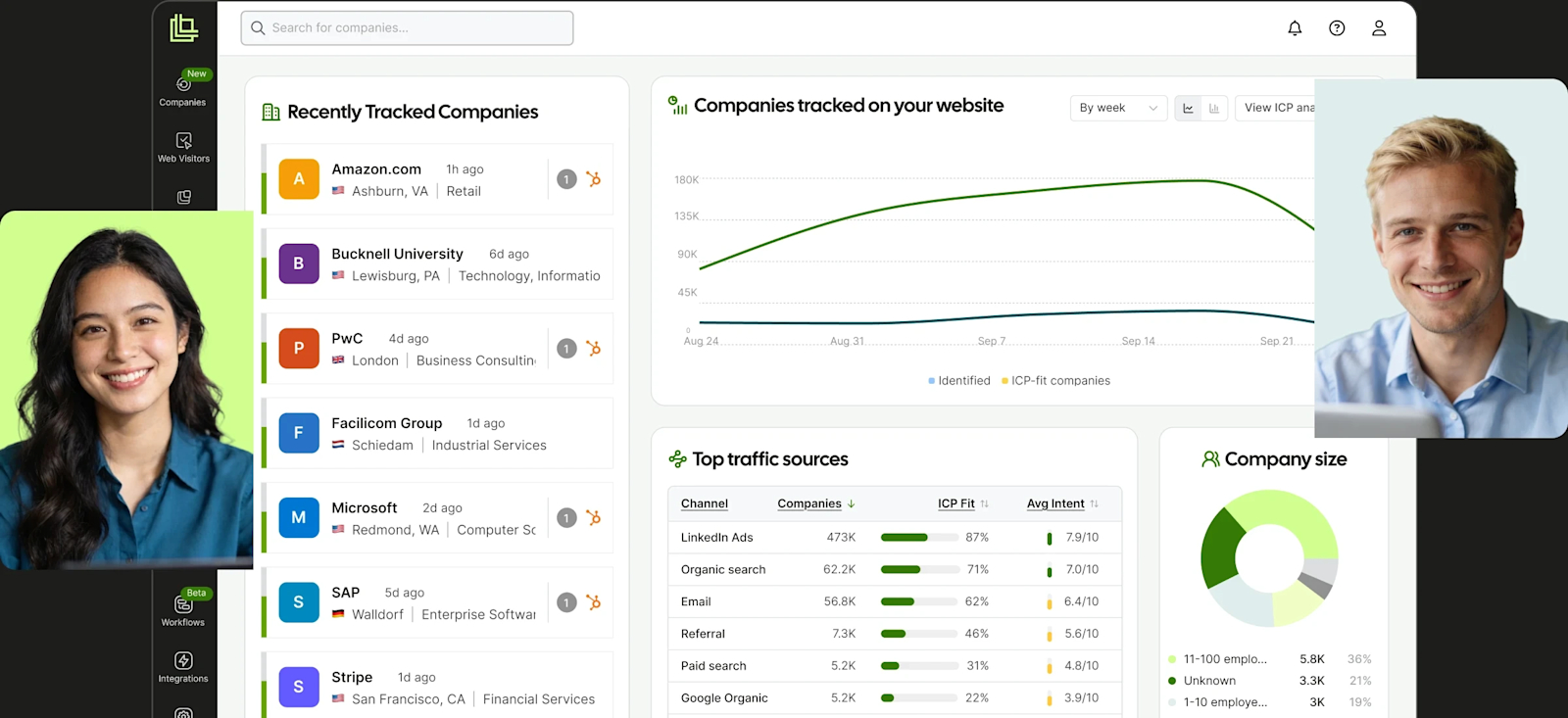Click the app logo in sidebar
Screen dimensions: 1568x718
[183, 28]
